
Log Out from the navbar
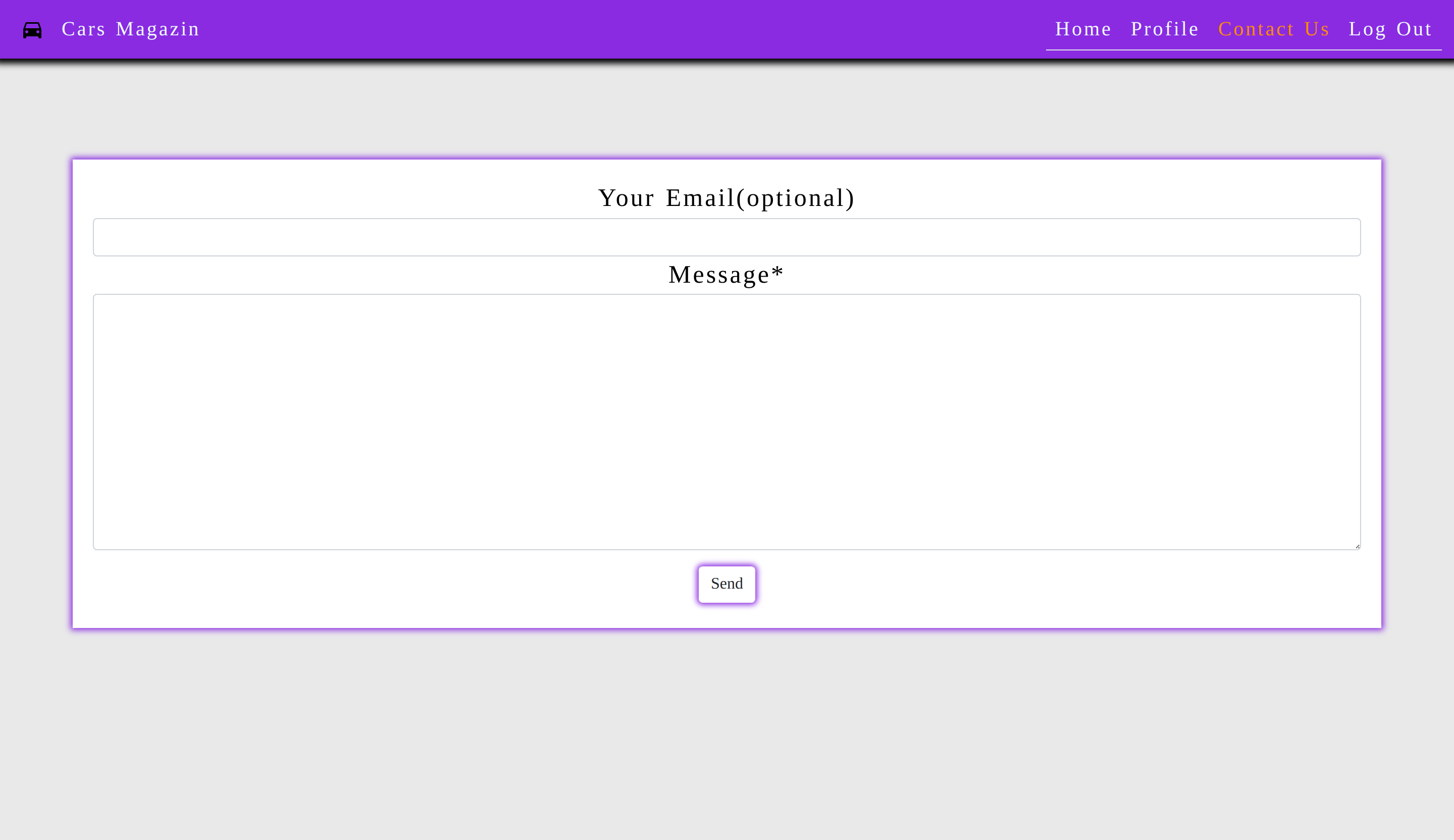tap(1390, 29)
